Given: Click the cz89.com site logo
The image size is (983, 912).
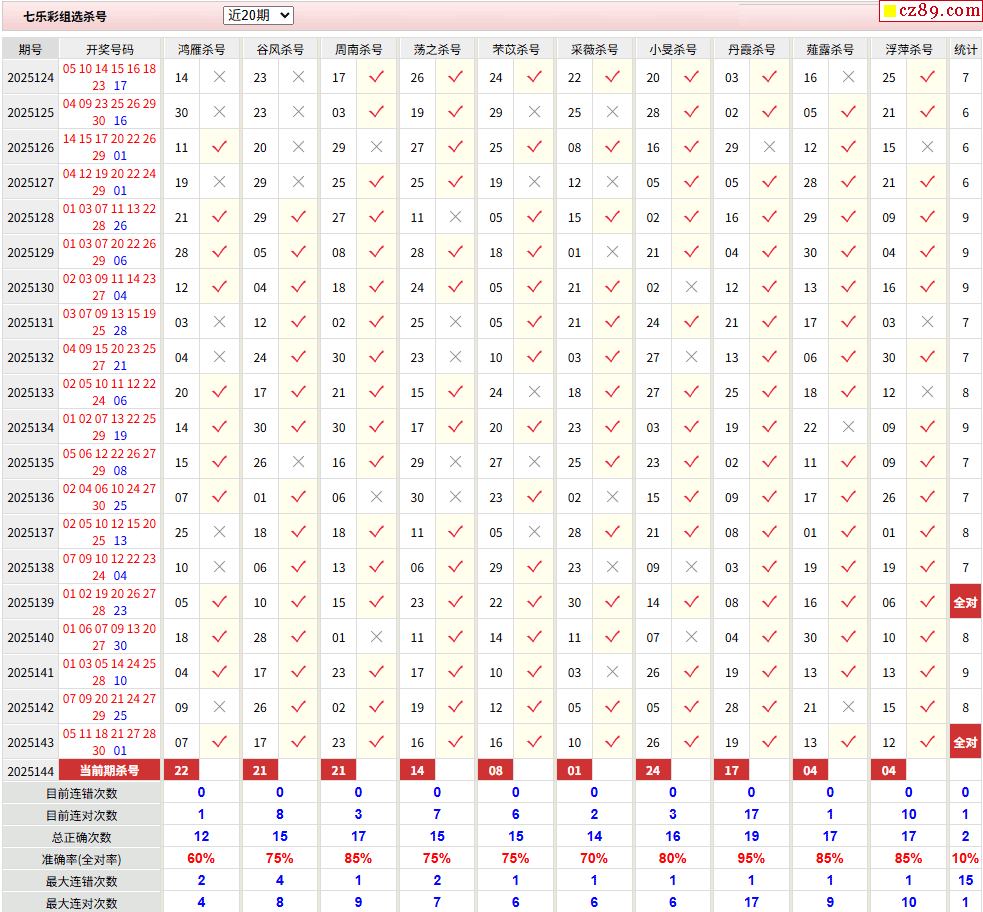Looking at the screenshot, I should click(x=931, y=11).
